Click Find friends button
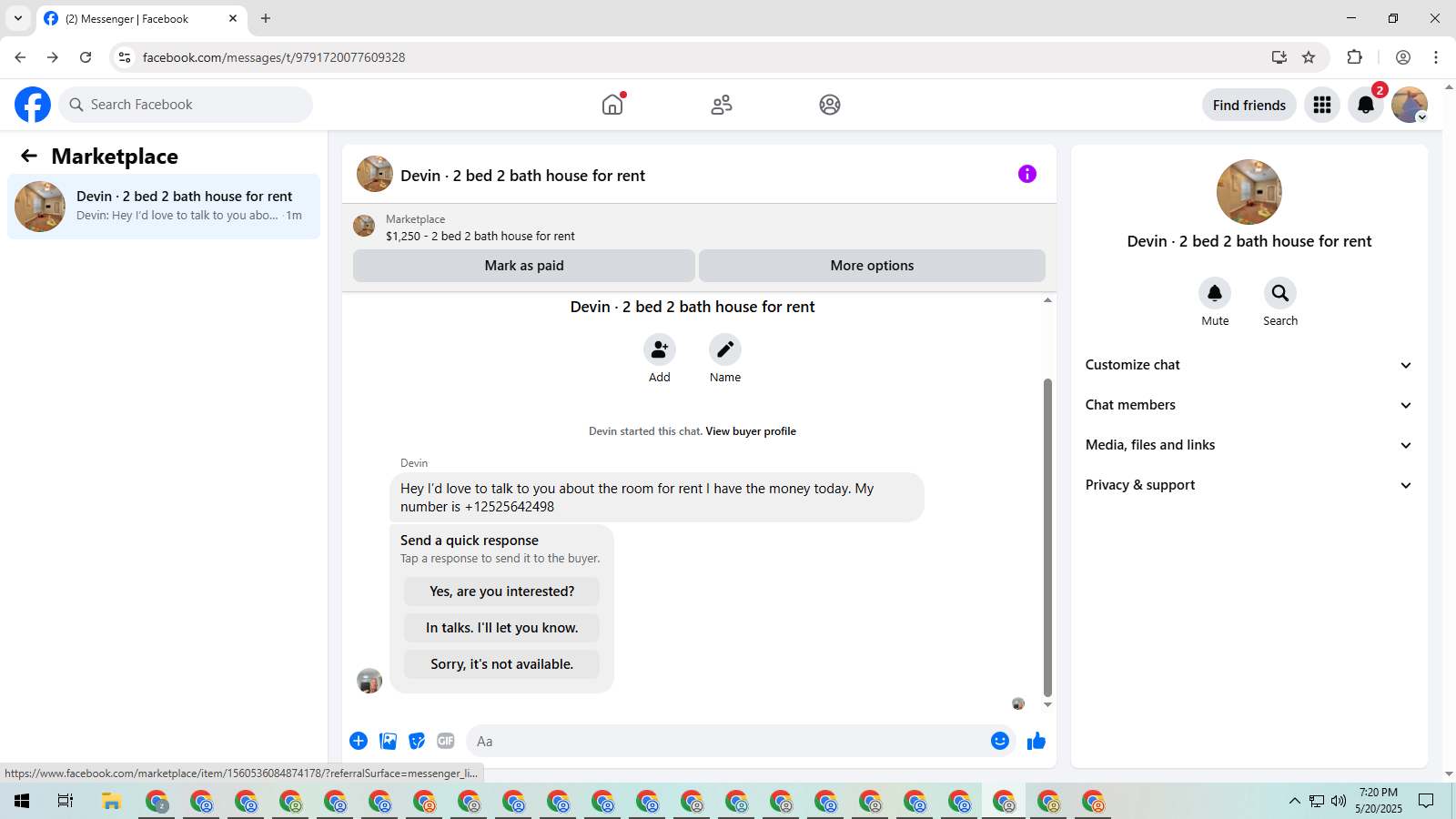This screenshot has width=1456, height=819. click(1249, 105)
